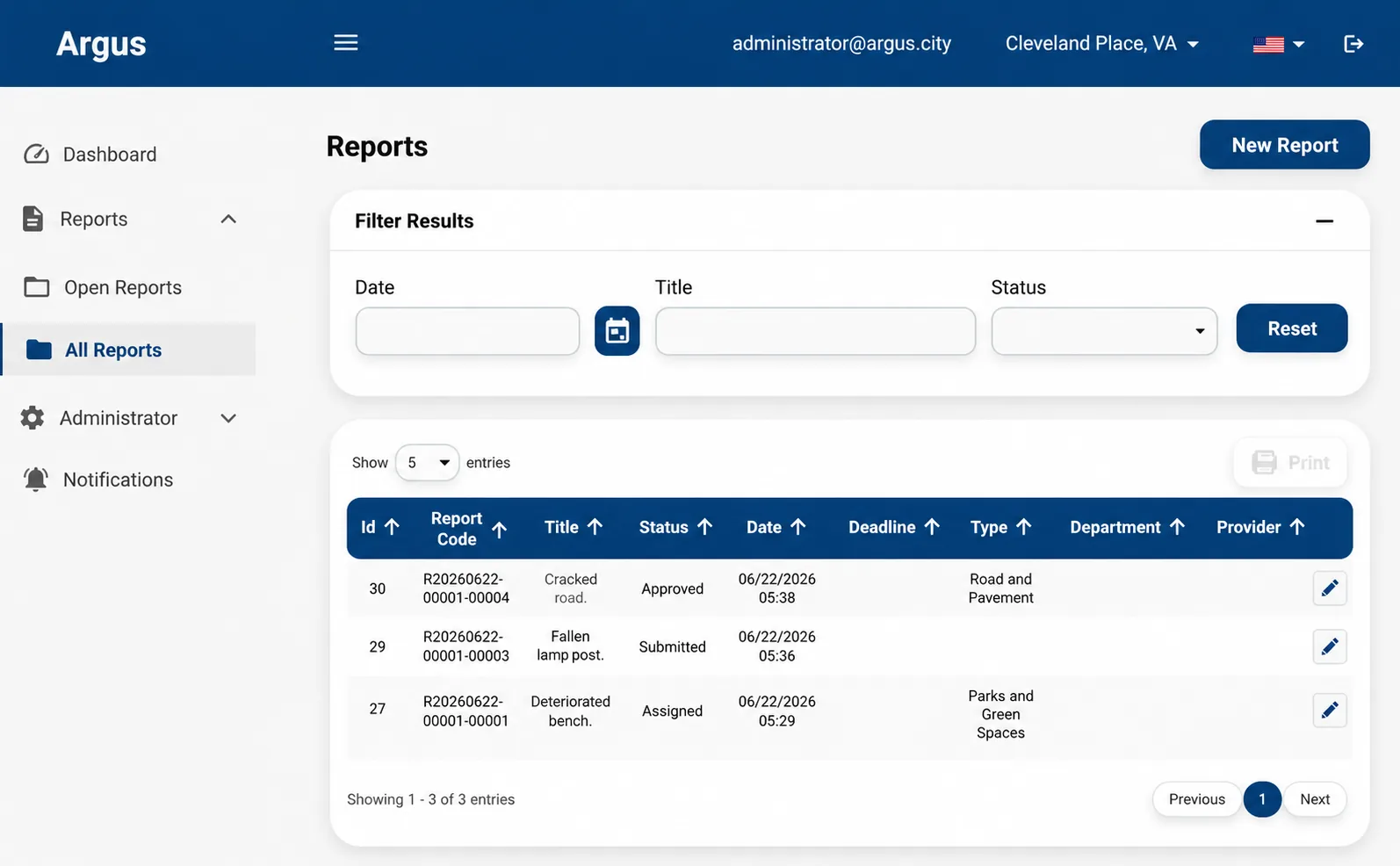Collapse the Filter Results panel

(1324, 221)
